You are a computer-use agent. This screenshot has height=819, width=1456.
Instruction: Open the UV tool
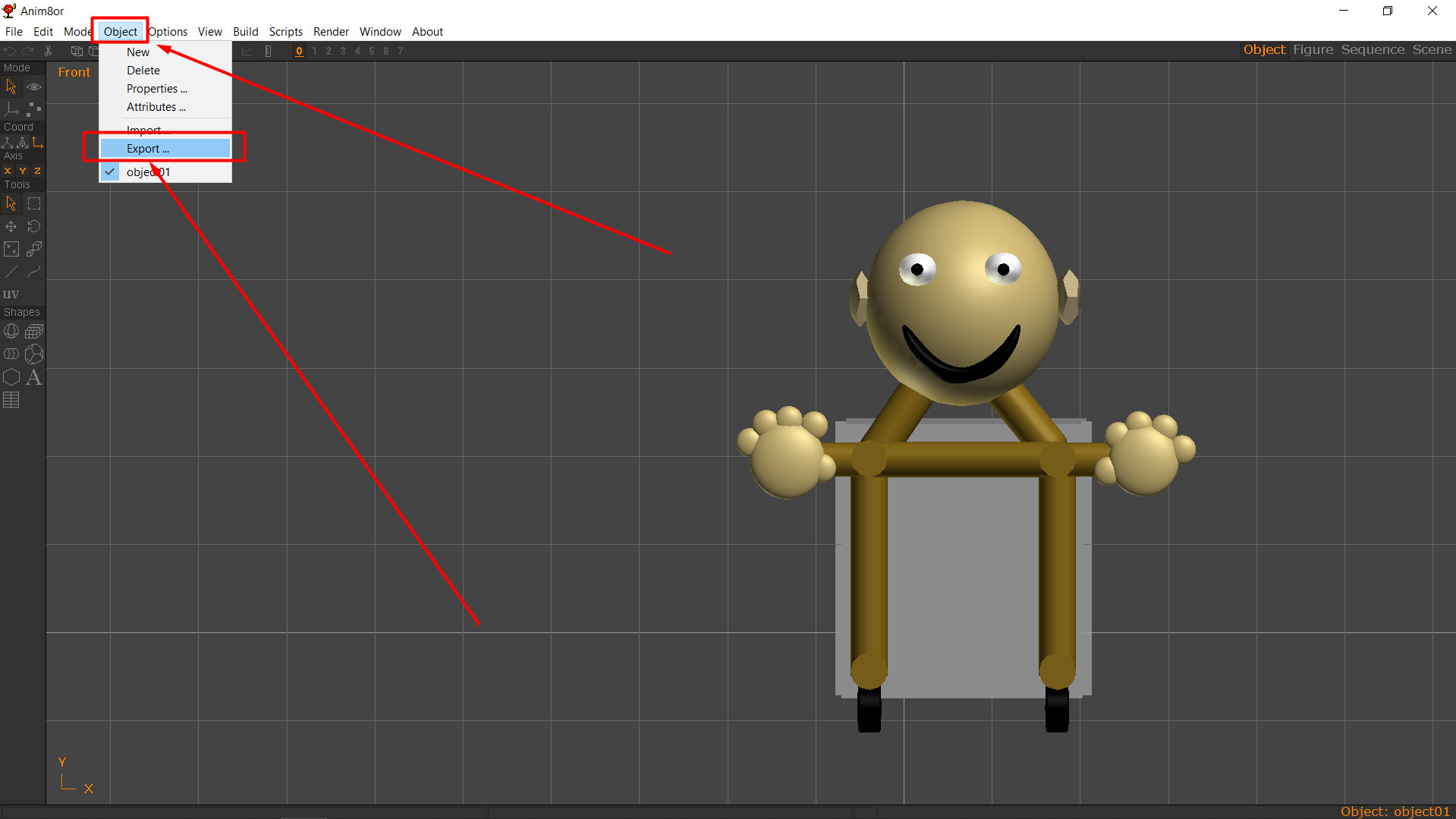coord(11,294)
